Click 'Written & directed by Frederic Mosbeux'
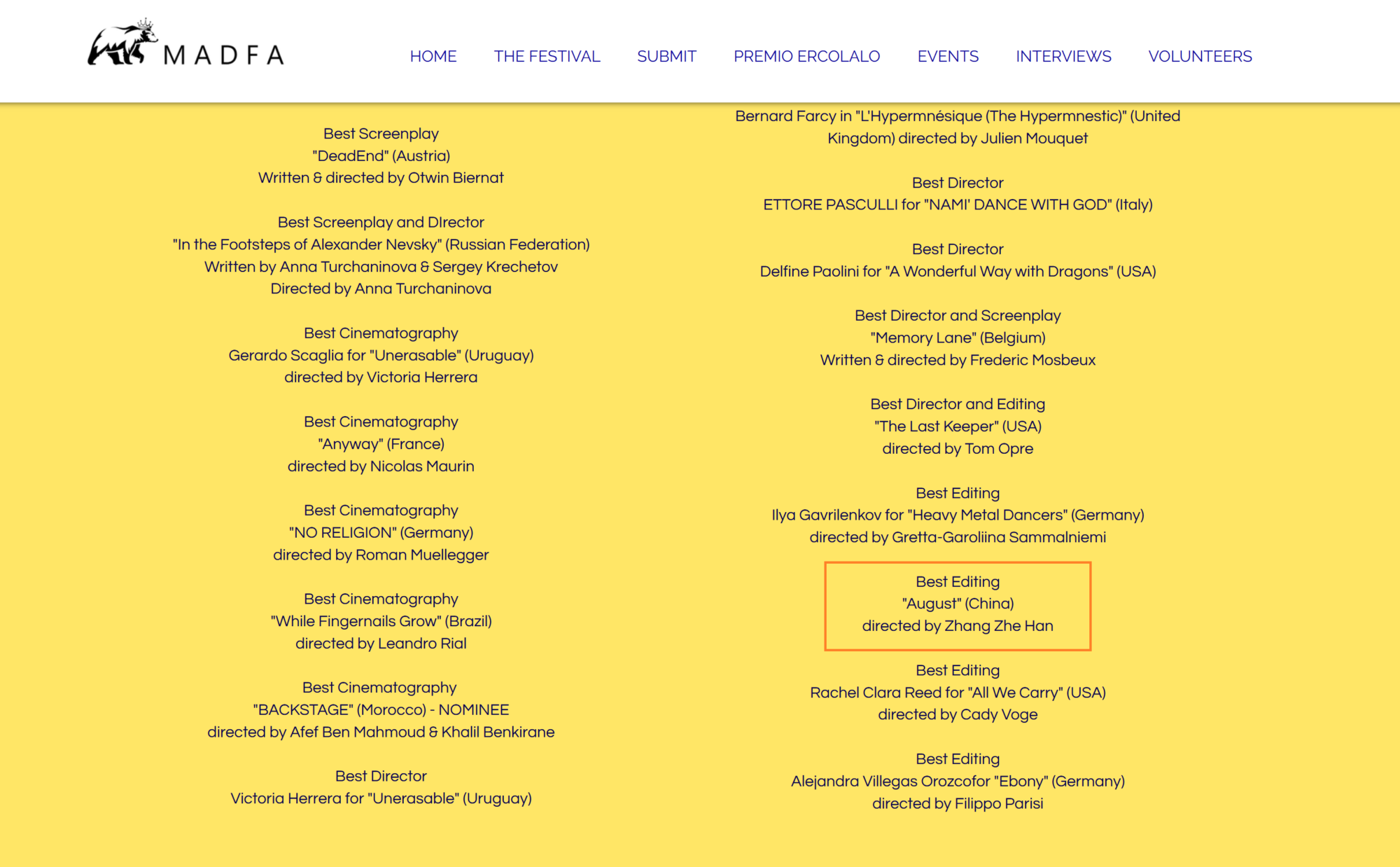The width and height of the screenshot is (1400, 867). [958, 360]
